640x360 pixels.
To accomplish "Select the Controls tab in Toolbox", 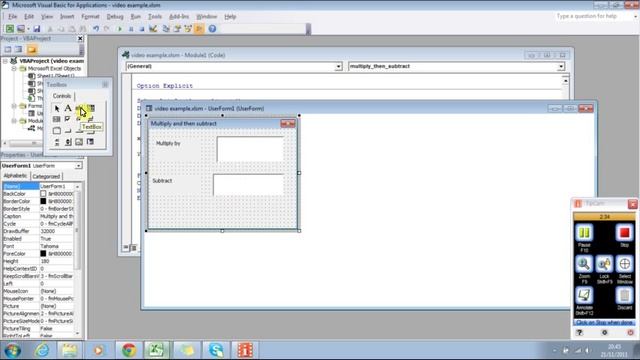I will [x=62, y=96].
